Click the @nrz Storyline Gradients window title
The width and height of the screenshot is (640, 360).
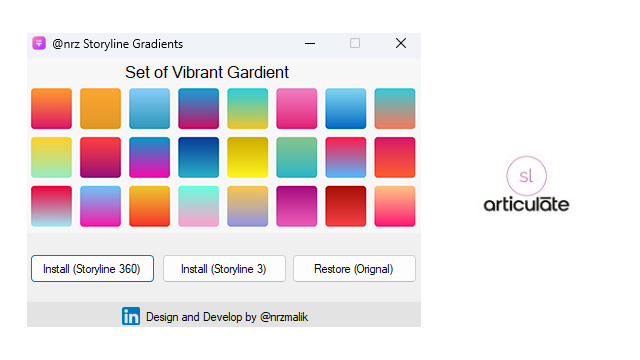click(118, 44)
